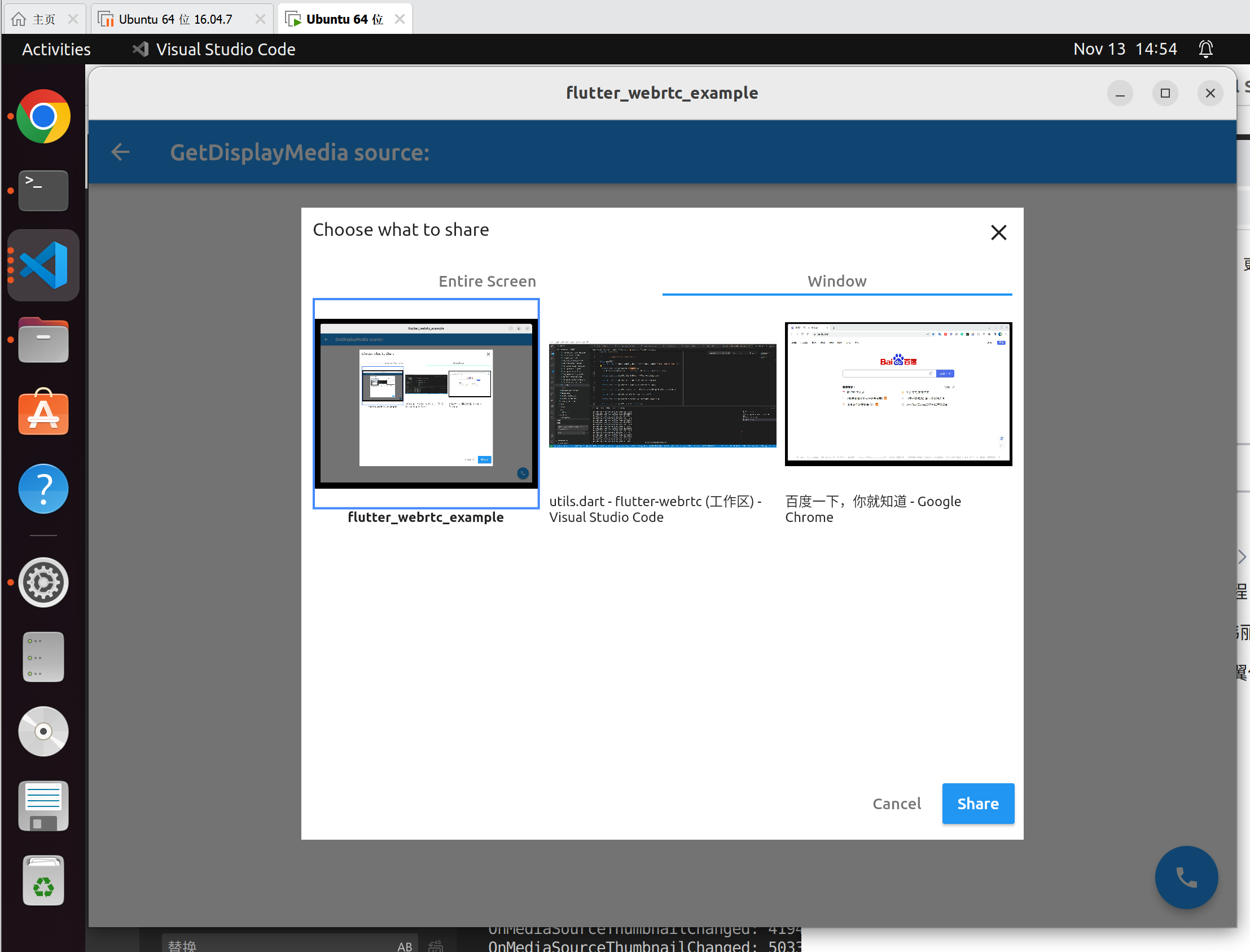Open notification bell in top bar
The image size is (1250, 952).
pos(1205,49)
